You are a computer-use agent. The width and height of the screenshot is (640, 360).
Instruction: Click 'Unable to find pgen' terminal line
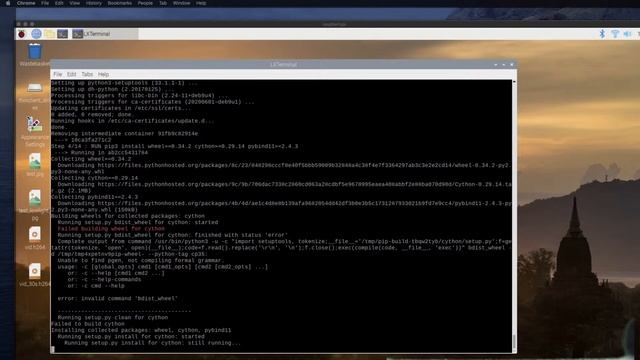click(x=141, y=260)
